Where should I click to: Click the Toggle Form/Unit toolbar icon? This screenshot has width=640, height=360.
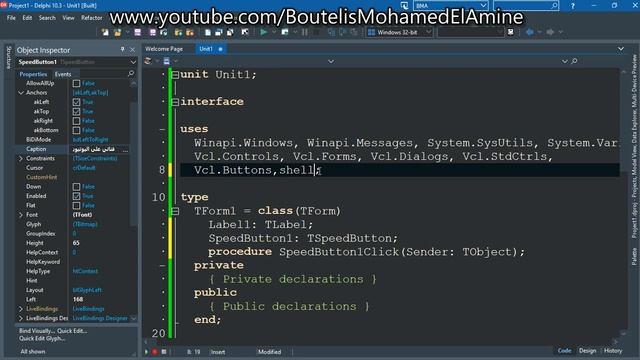point(230,32)
